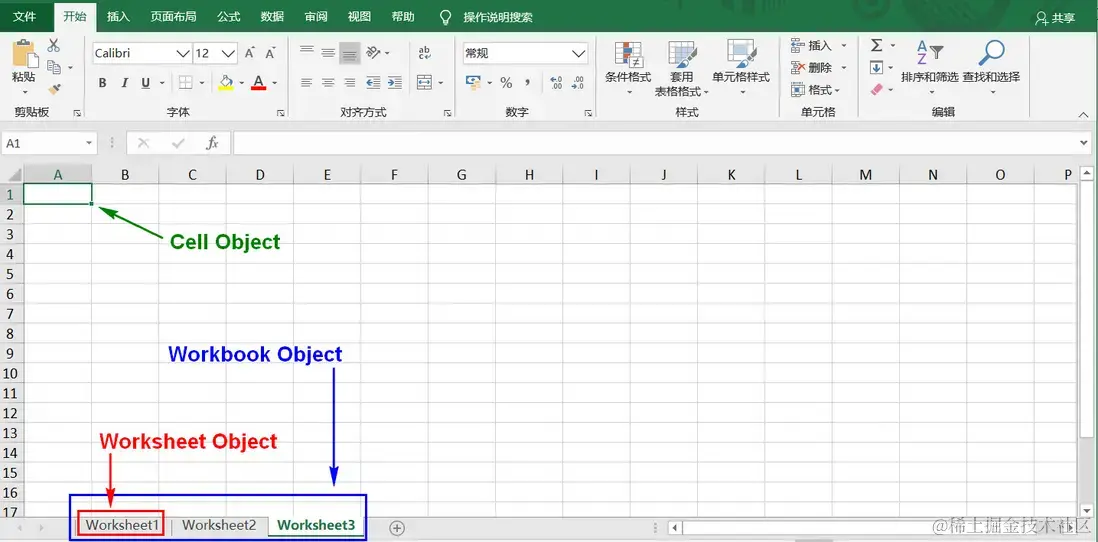
Task: Open the Calibri font name dropdown
Action: [183, 53]
